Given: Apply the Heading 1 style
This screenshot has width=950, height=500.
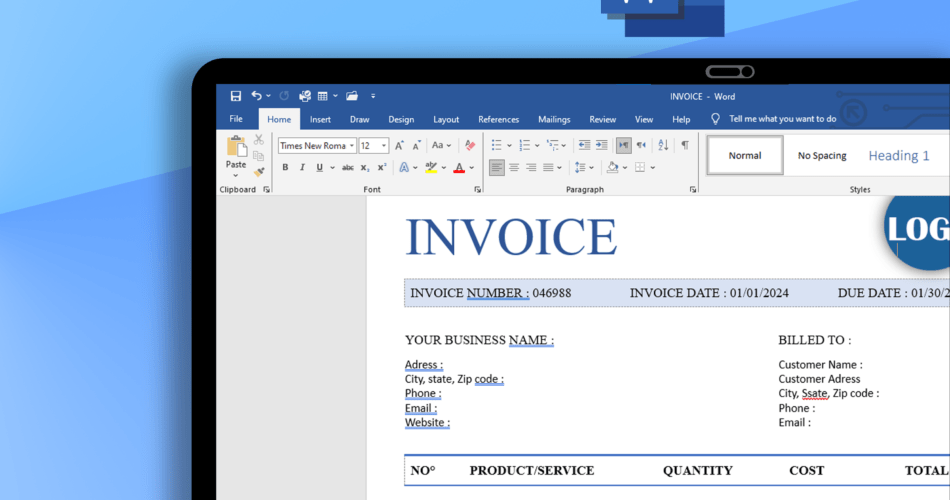Looking at the screenshot, I should click(x=899, y=156).
